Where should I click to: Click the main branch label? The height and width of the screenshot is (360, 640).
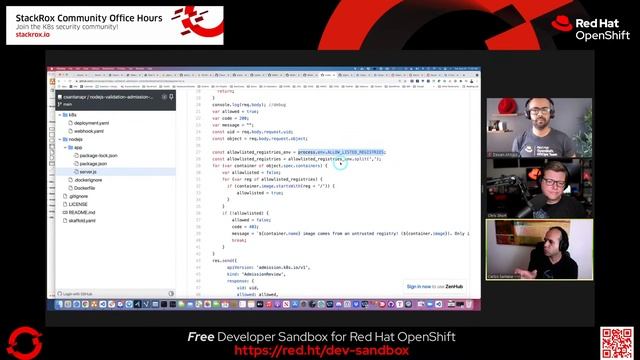coord(67,104)
